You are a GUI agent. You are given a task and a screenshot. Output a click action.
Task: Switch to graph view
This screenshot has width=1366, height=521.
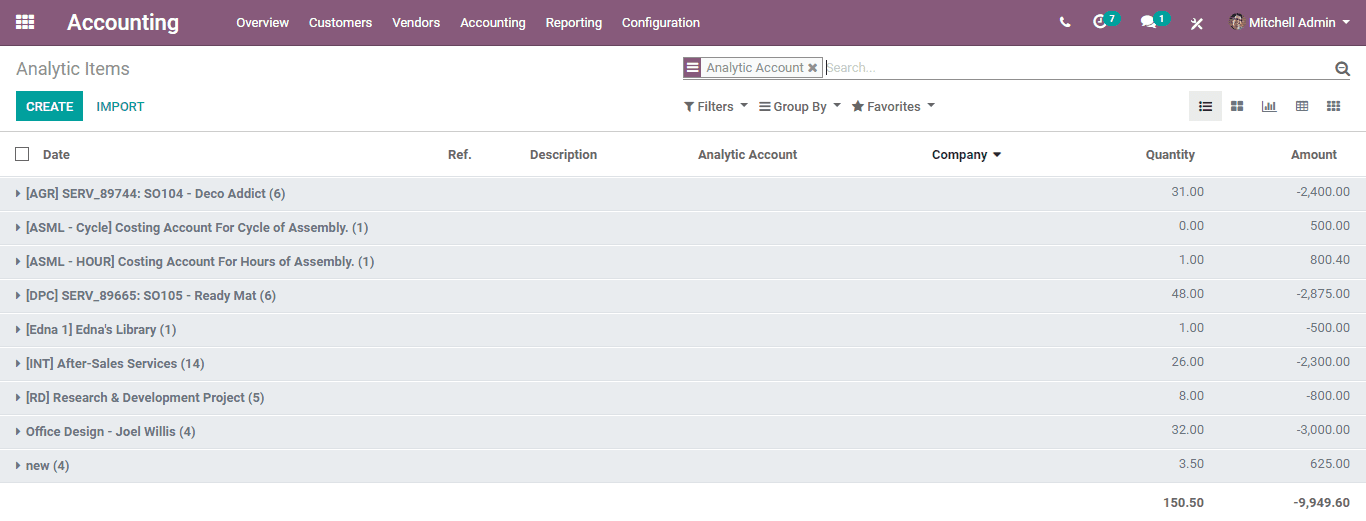pyautogui.click(x=1269, y=106)
